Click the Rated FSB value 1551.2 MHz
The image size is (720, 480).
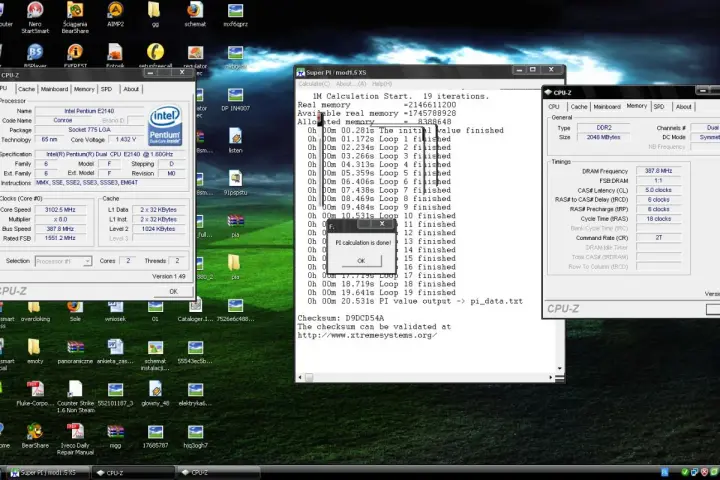coord(60,238)
